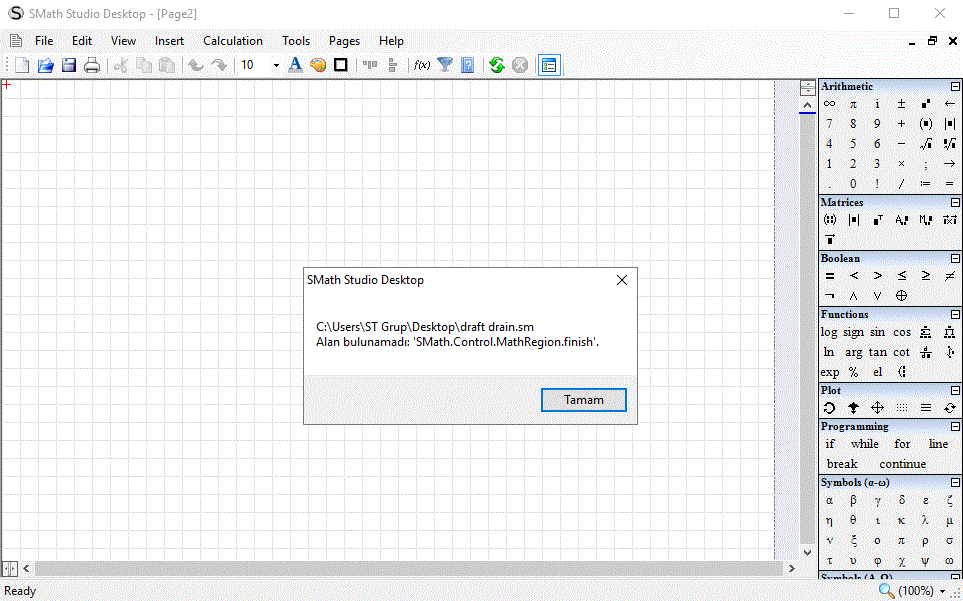Click the 'while' programming keyword
This screenshot has width=963, height=601.
[x=864, y=444]
